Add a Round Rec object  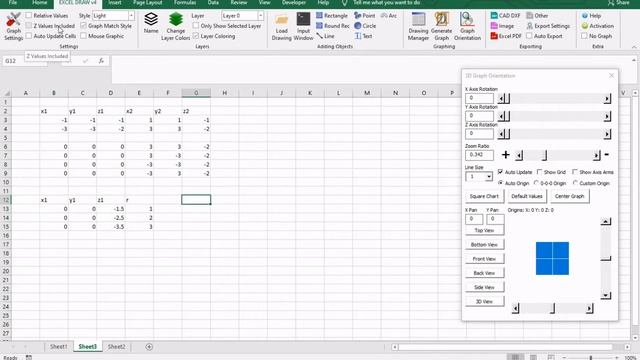[333, 26]
